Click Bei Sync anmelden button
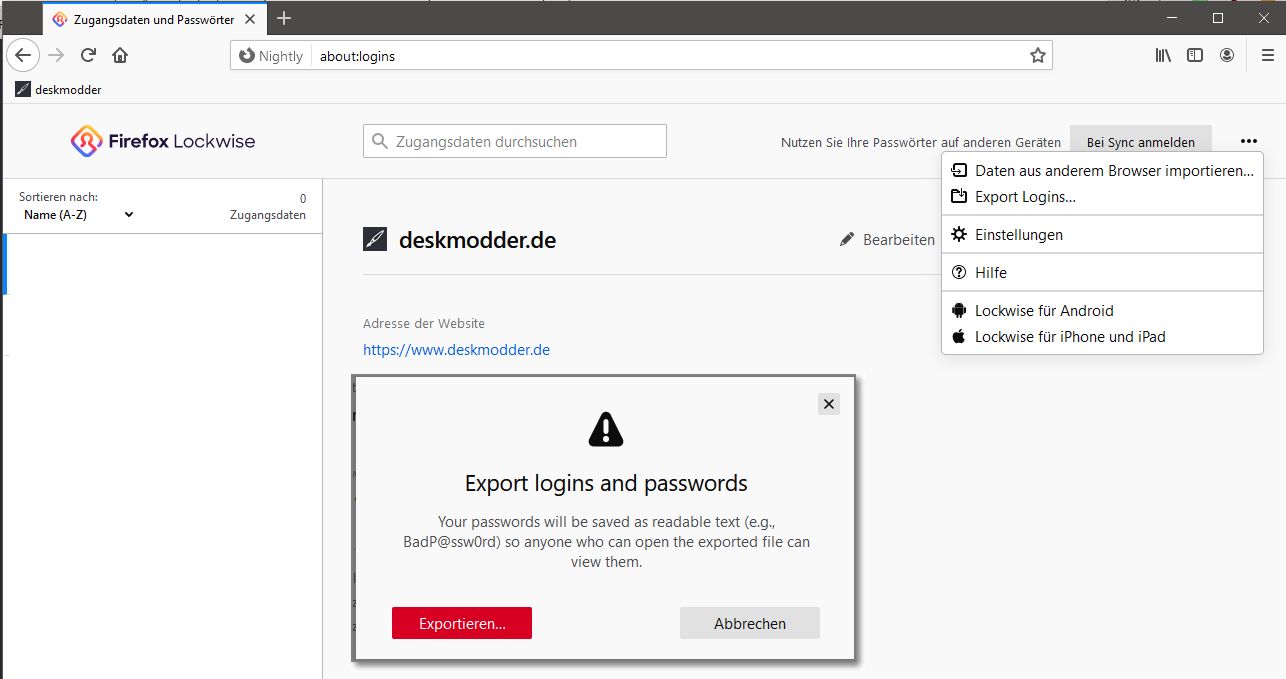The image size is (1286, 679). (x=1141, y=142)
